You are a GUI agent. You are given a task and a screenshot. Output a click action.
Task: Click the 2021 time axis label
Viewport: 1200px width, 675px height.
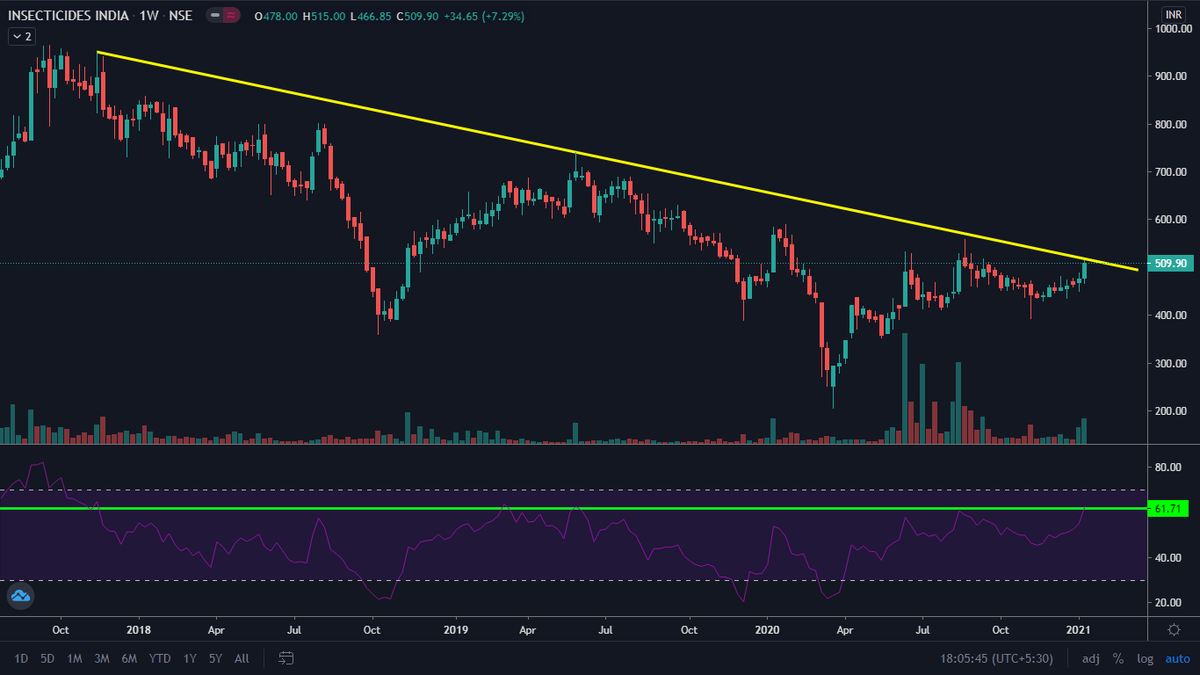(x=1080, y=630)
